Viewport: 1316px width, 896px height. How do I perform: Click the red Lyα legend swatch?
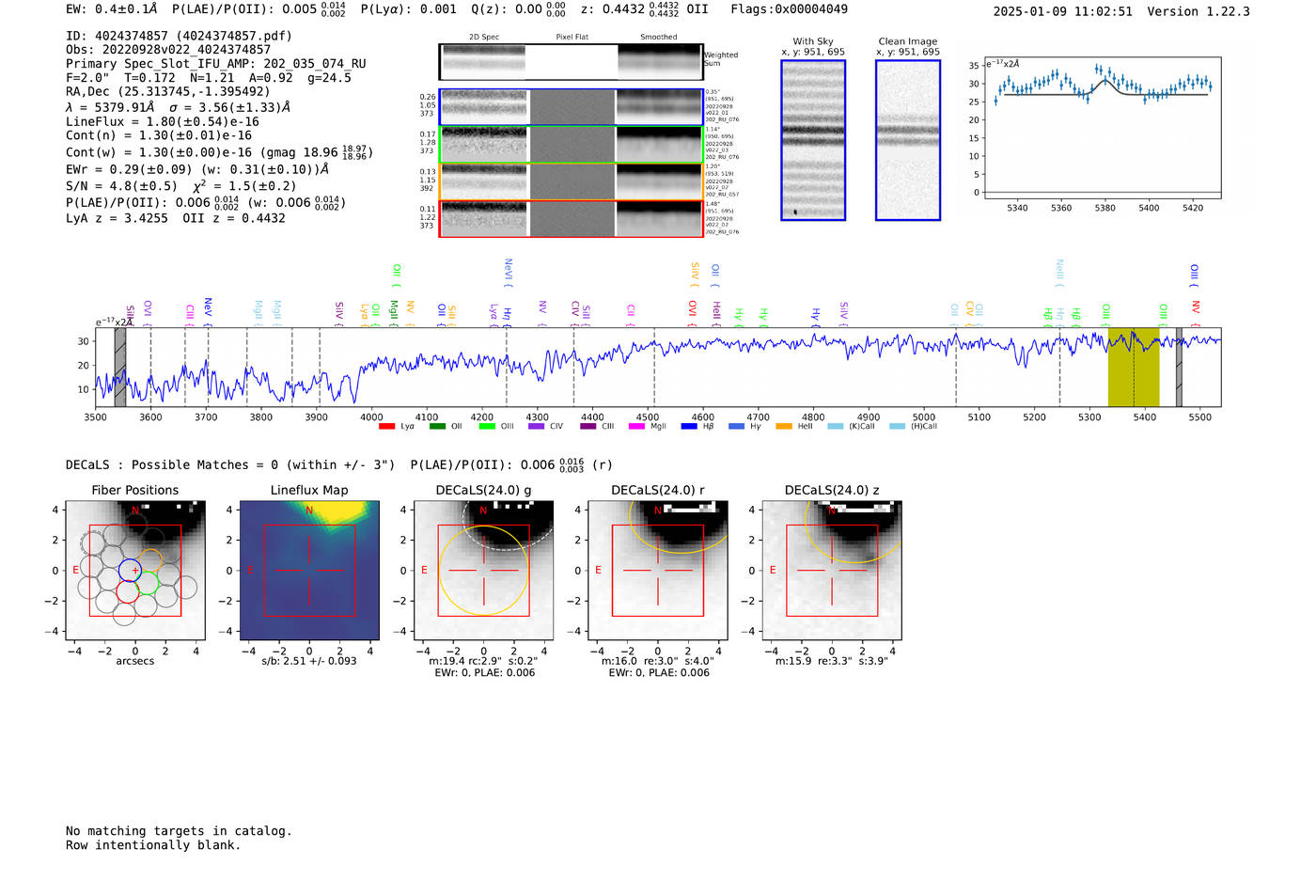(386, 427)
